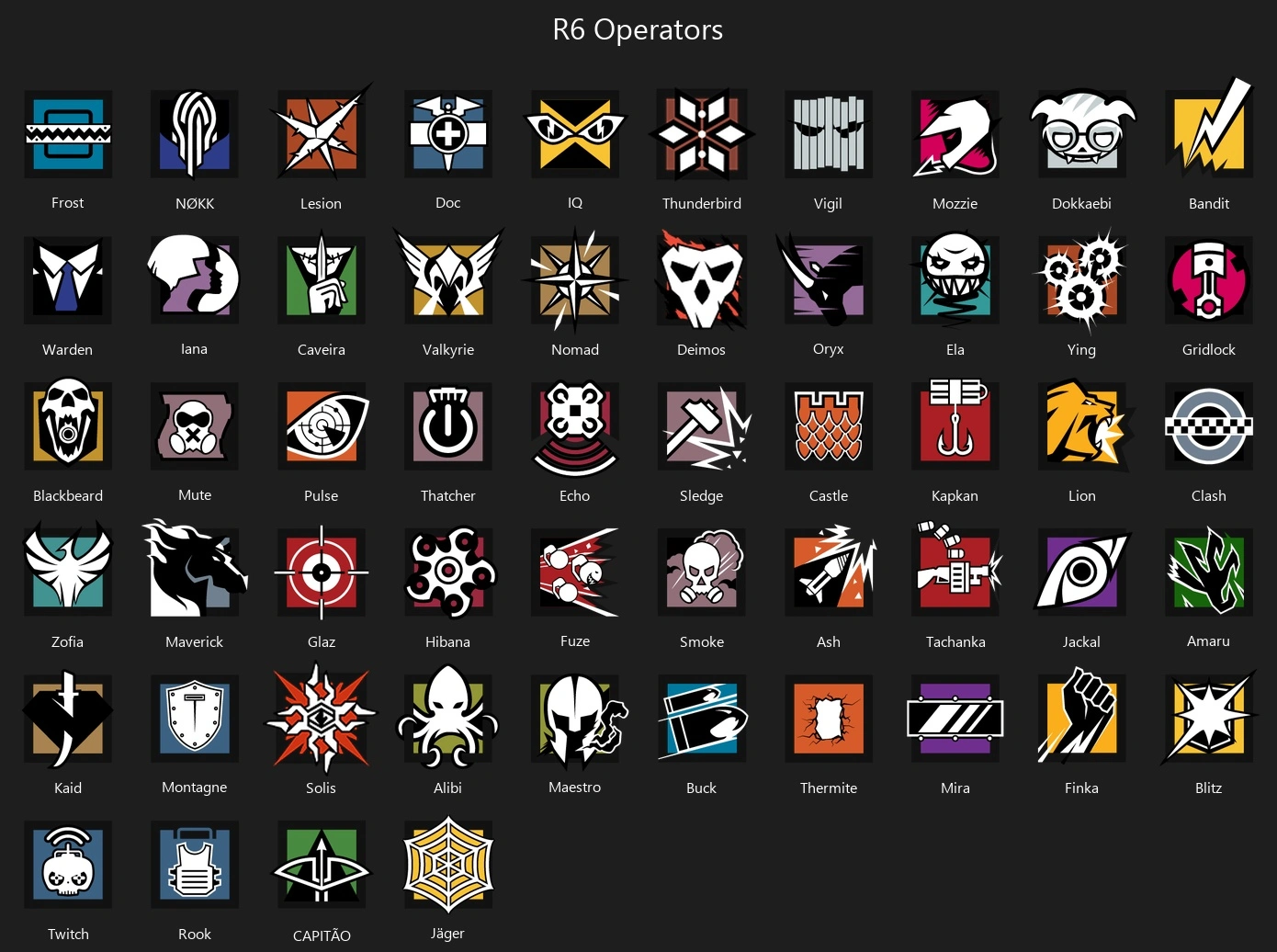The image size is (1277, 952).
Task: Open the Gridlock operator icon
Action: 1209,280
